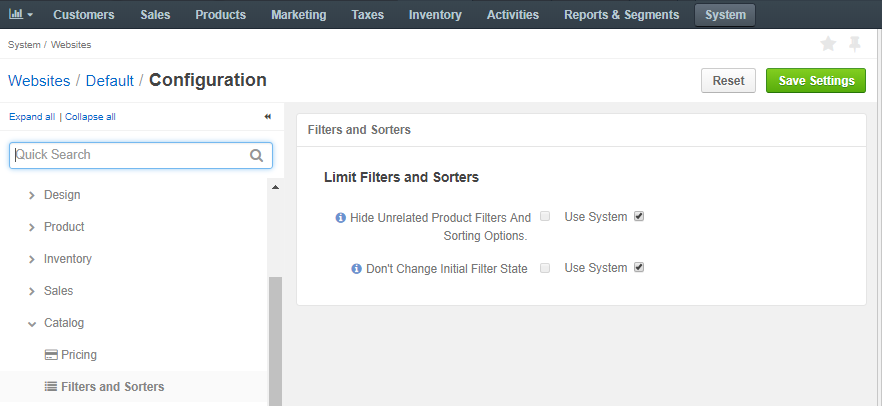Viewport: 882px width, 406px height.
Task: Click info icon for Hide Unrelated Product Filters
Action: 340,218
